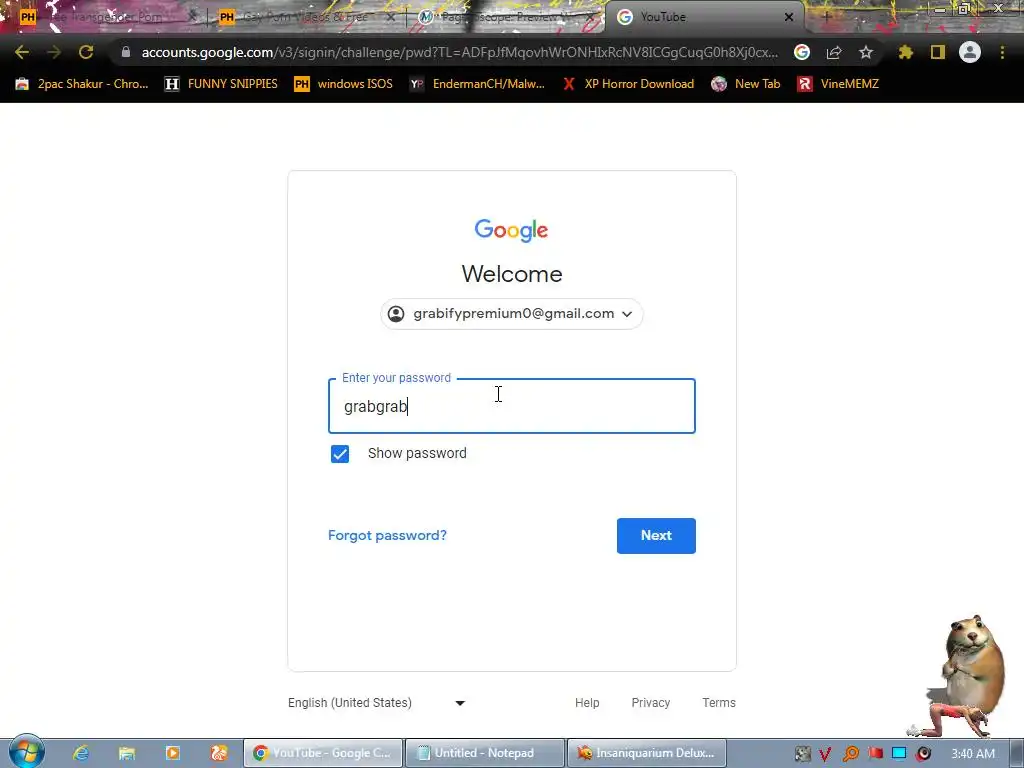The image size is (1024, 768).
Task: Expand the grabifypremium0@gmail.com account switcher
Action: click(511, 313)
